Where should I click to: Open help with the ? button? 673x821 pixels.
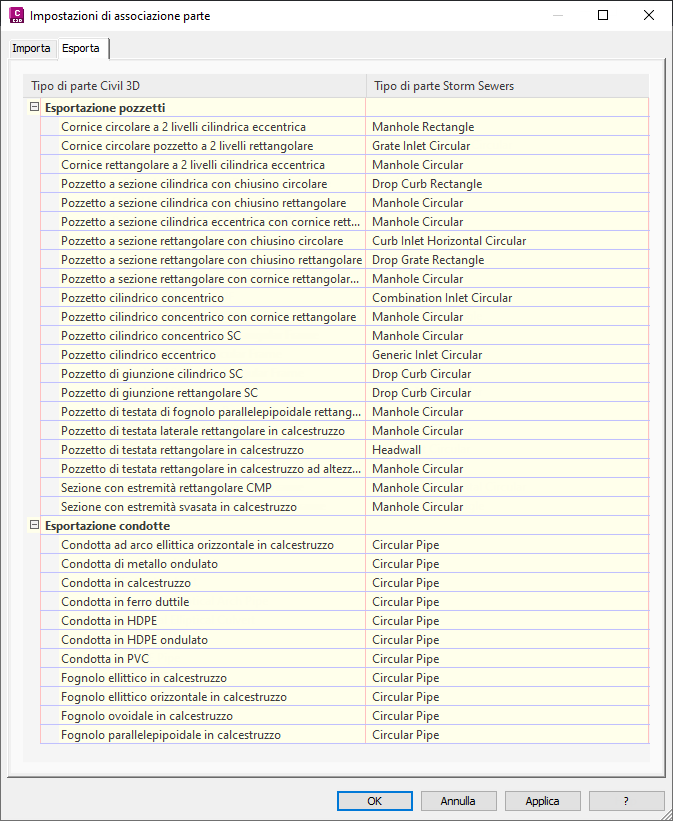pyautogui.click(x=626, y=801)
